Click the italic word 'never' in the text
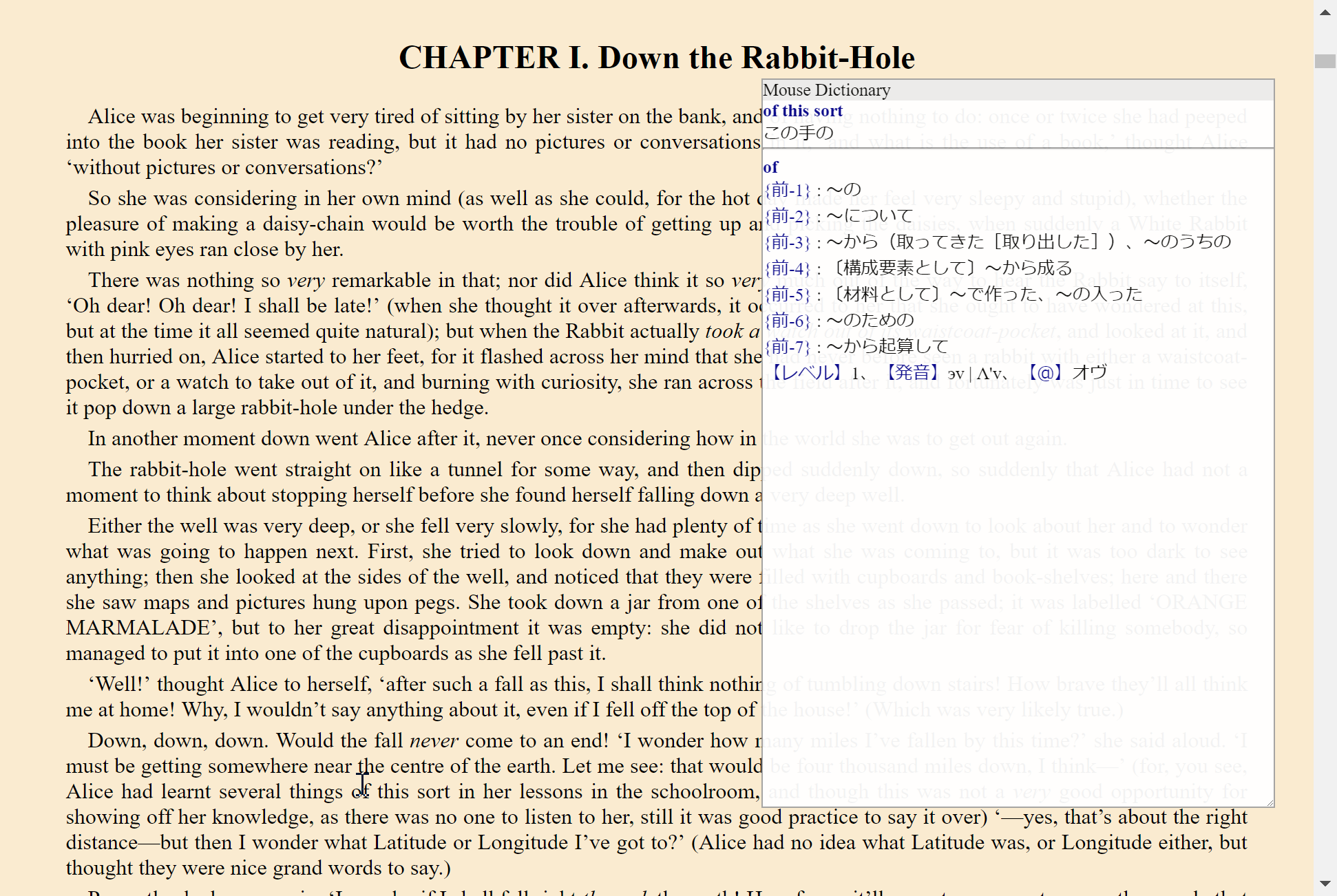Viewport: 1337px width, 896px height. 434,740
